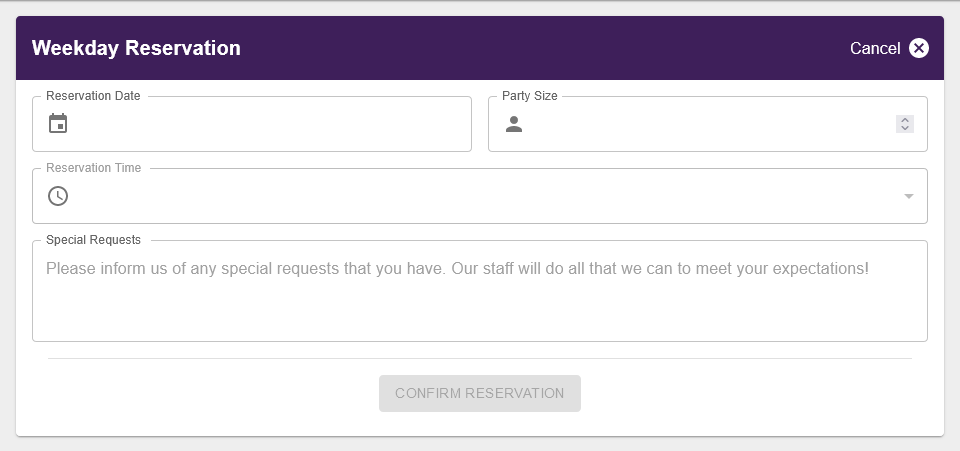Click the person icon in Party Size
Viewport: 960px width, 451px height.
[x=514, y=124]
